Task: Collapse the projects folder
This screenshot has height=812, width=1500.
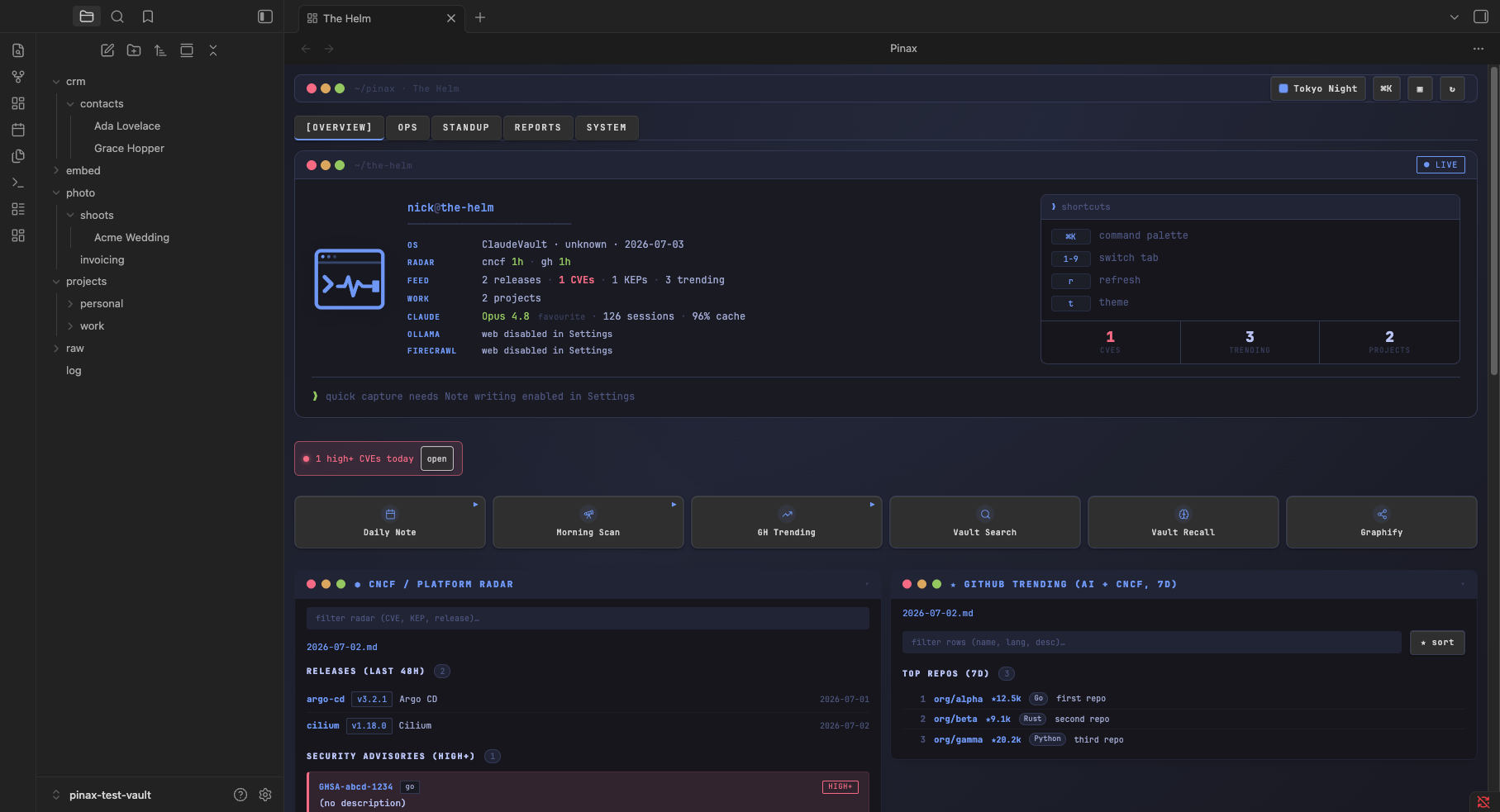Action: [56, 282]
